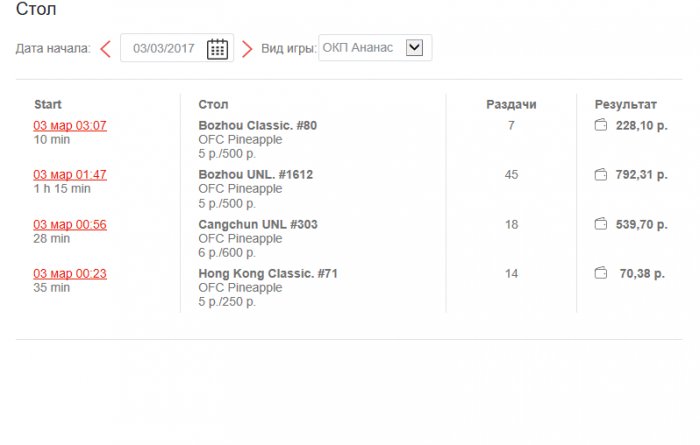The width and height of the screenshot is (700, 445).
Task: Click wallet icon beside 792,31 р. result
Action: [601, 175]
